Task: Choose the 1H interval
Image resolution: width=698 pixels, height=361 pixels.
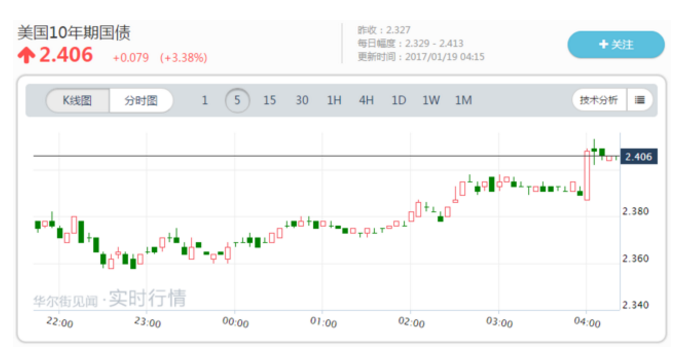Action: [x=334, y=100]
